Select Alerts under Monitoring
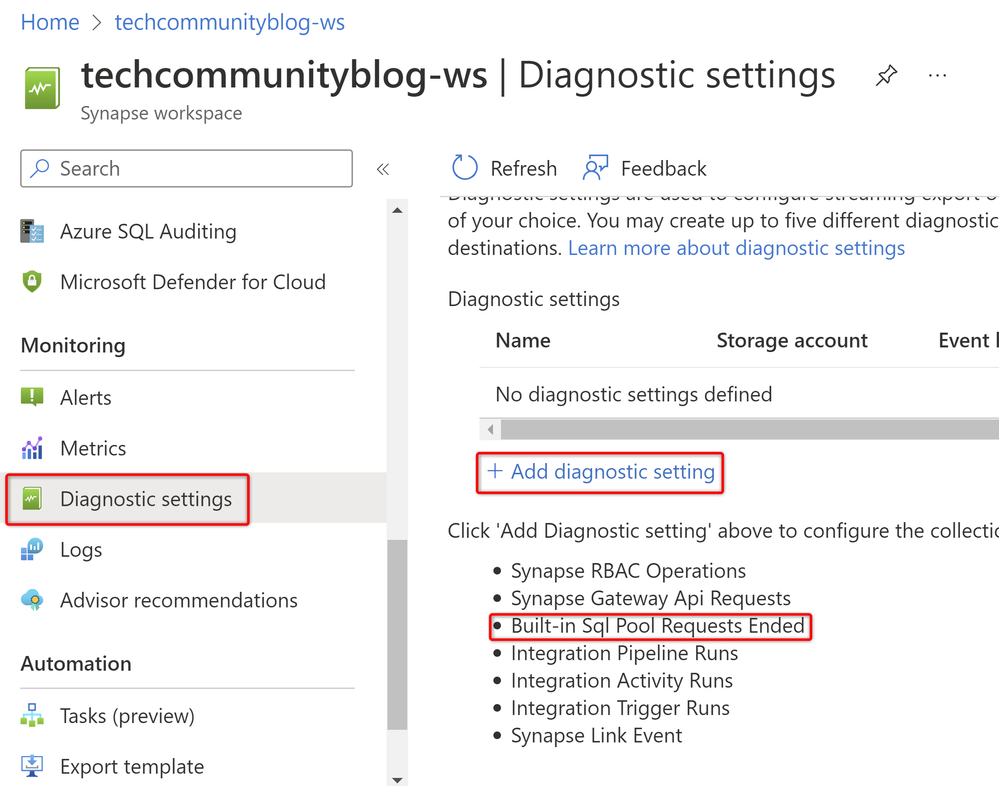This screenshot has width=999, height=786. [85, 397]
